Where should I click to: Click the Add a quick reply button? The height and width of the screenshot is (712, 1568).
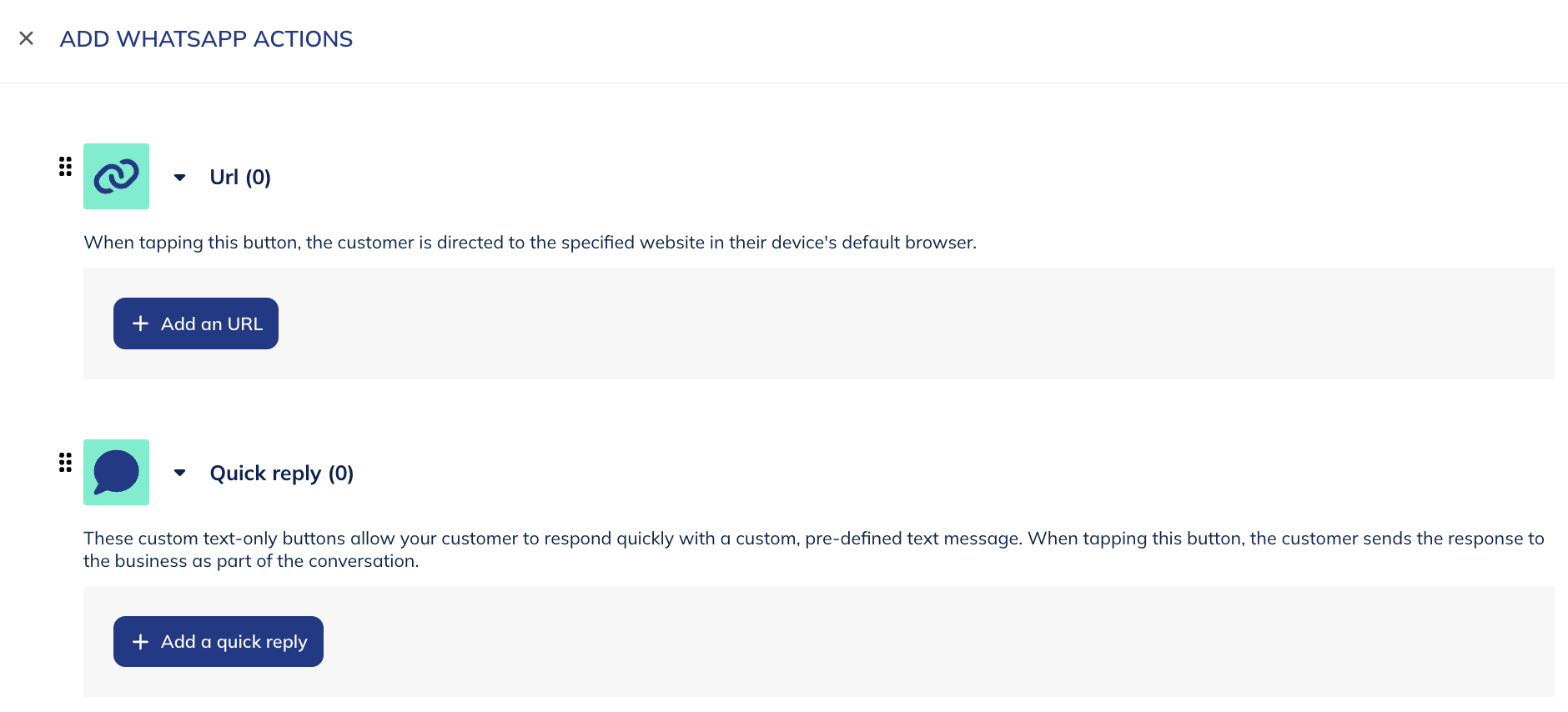click(218, 641)
